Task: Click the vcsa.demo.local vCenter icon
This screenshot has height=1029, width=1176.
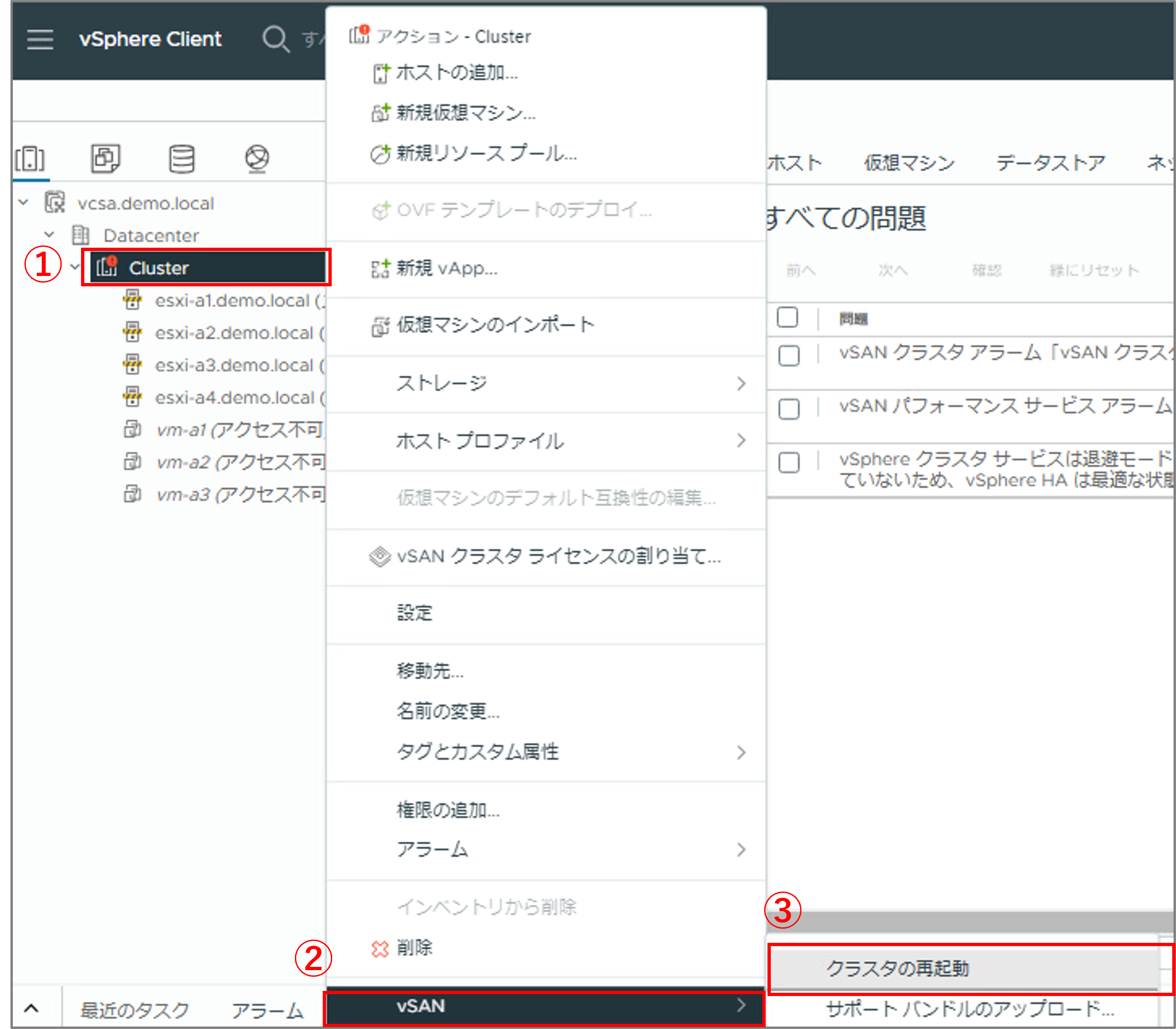Action: click(x=55, y=202)
